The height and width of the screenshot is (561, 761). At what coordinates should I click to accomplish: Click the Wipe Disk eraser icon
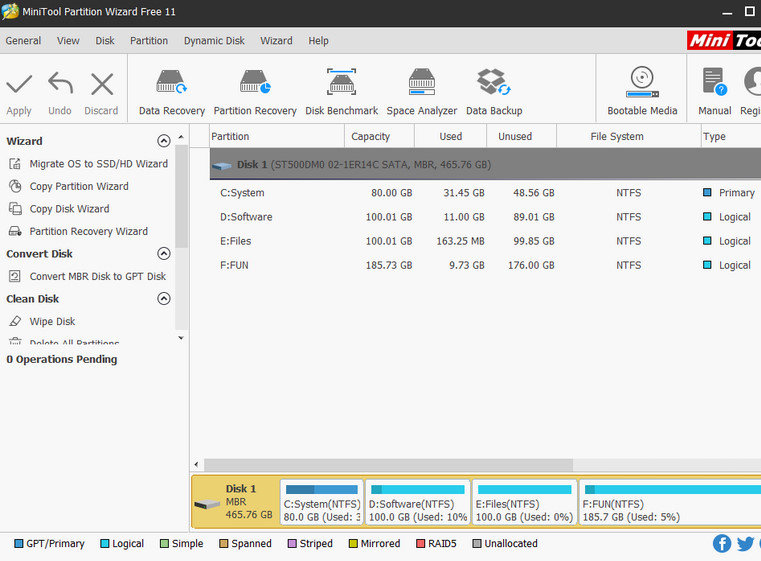coord(15,321)
